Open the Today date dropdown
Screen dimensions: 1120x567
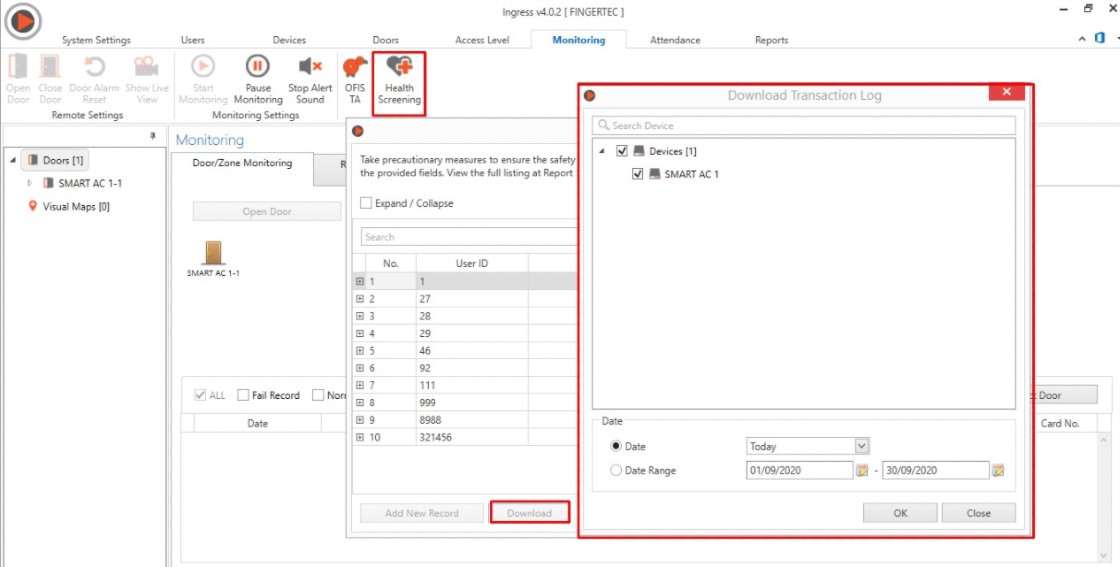861,446
